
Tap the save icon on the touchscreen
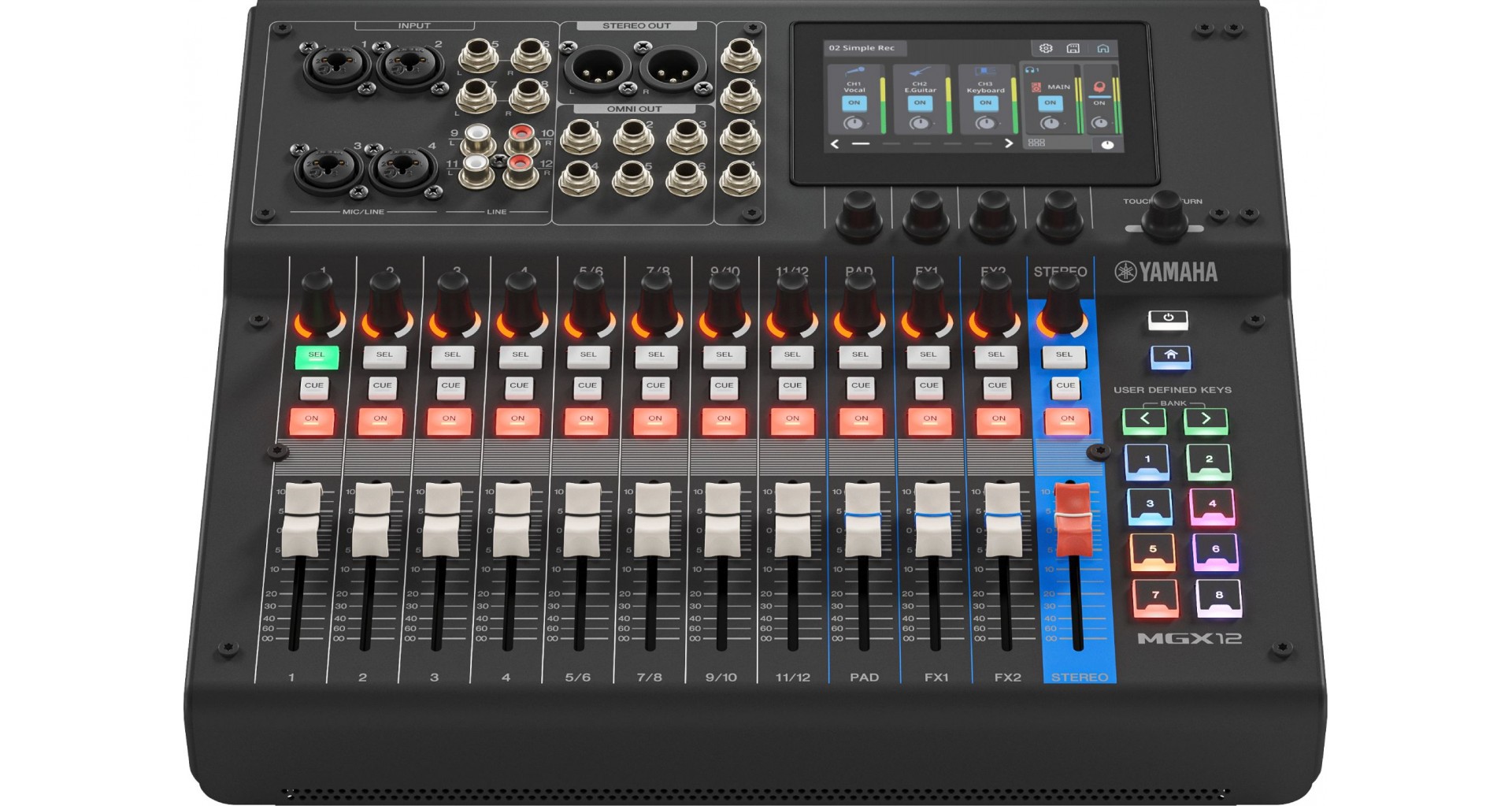pyautogui.click(x=1073, y=48)
